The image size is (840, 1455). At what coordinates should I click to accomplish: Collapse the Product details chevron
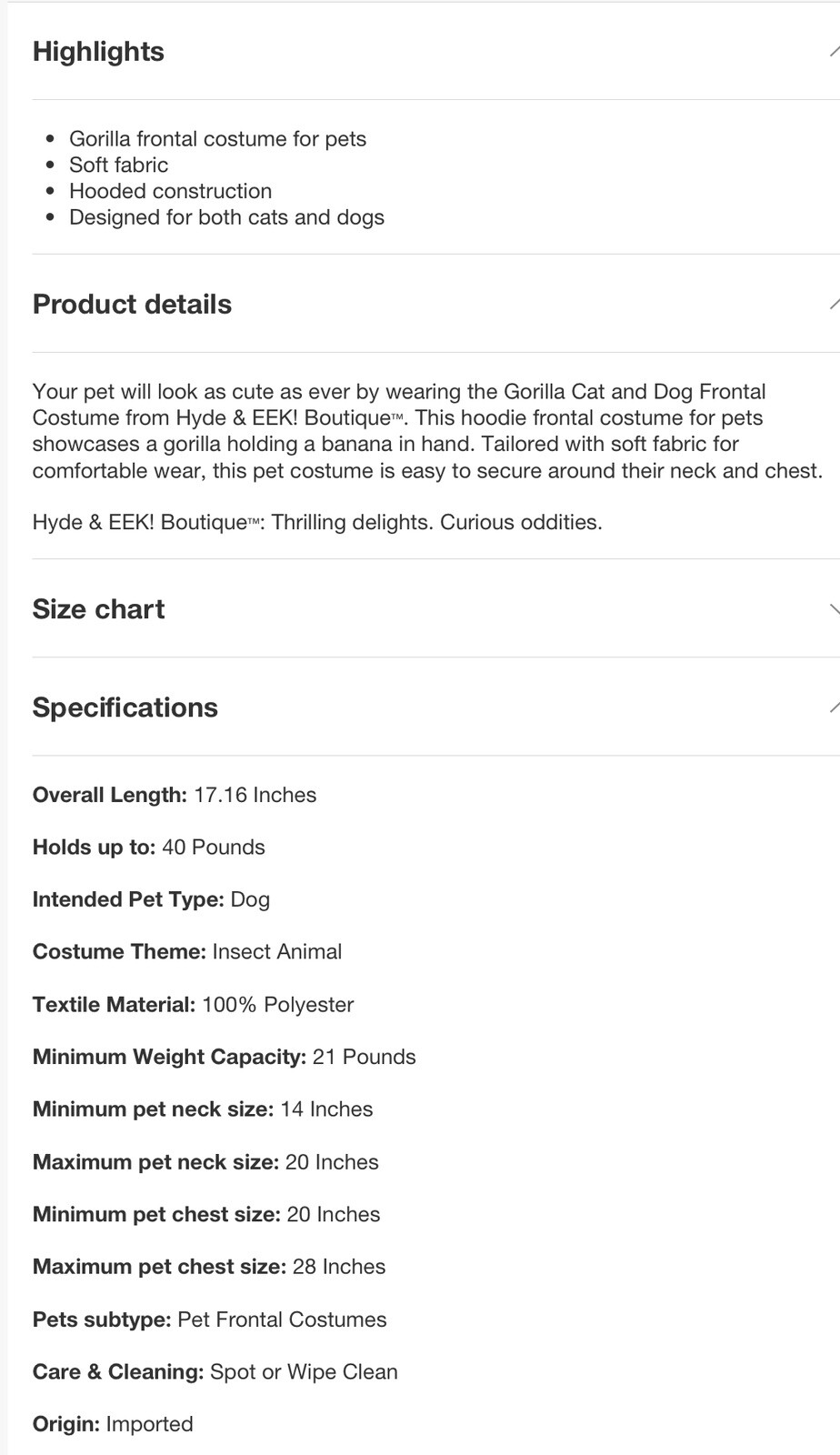pyautogui.click(x=834, y=305)
